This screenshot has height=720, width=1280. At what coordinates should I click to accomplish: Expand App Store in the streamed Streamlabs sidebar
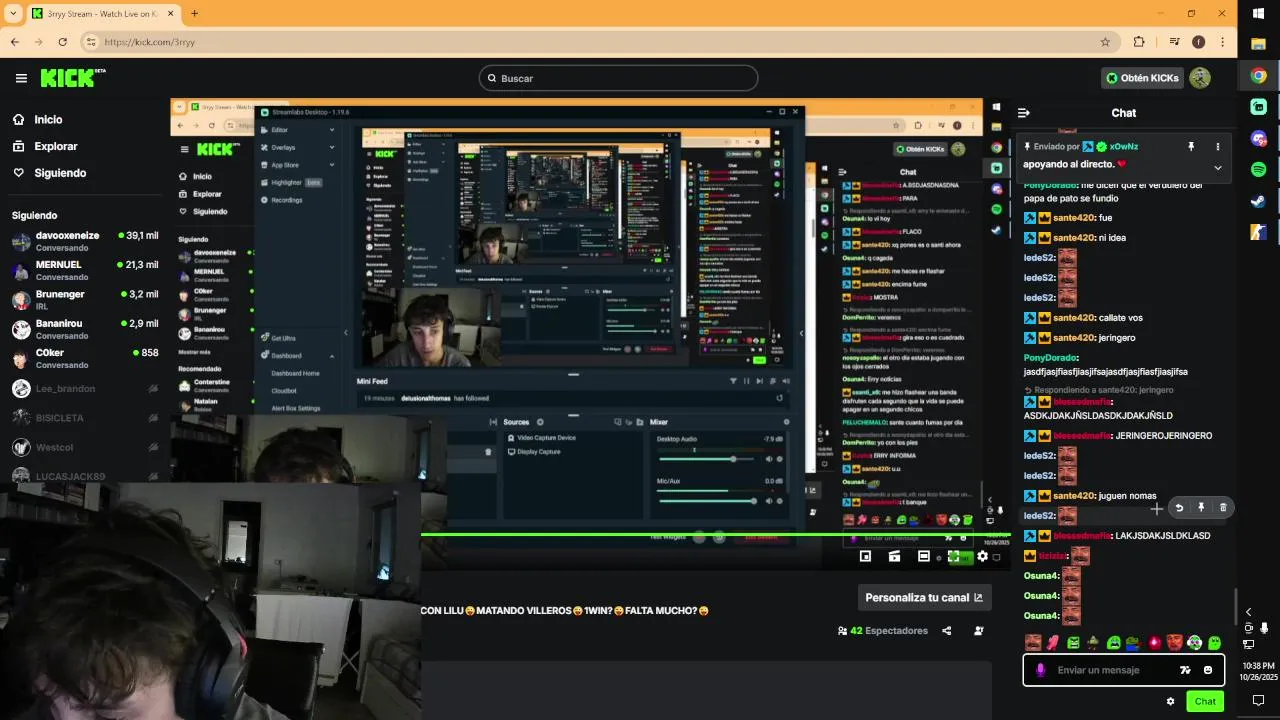click(332, 165)
